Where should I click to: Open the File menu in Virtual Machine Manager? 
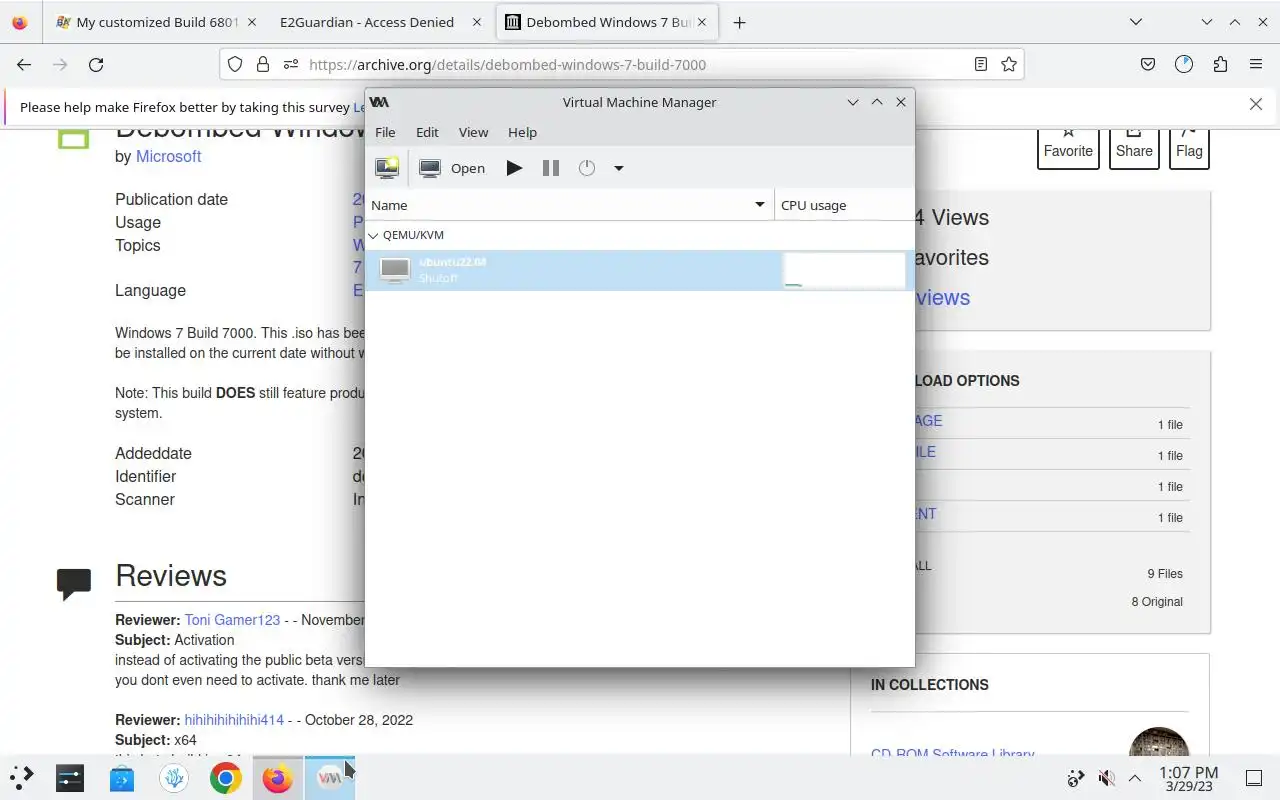(385, 132)
